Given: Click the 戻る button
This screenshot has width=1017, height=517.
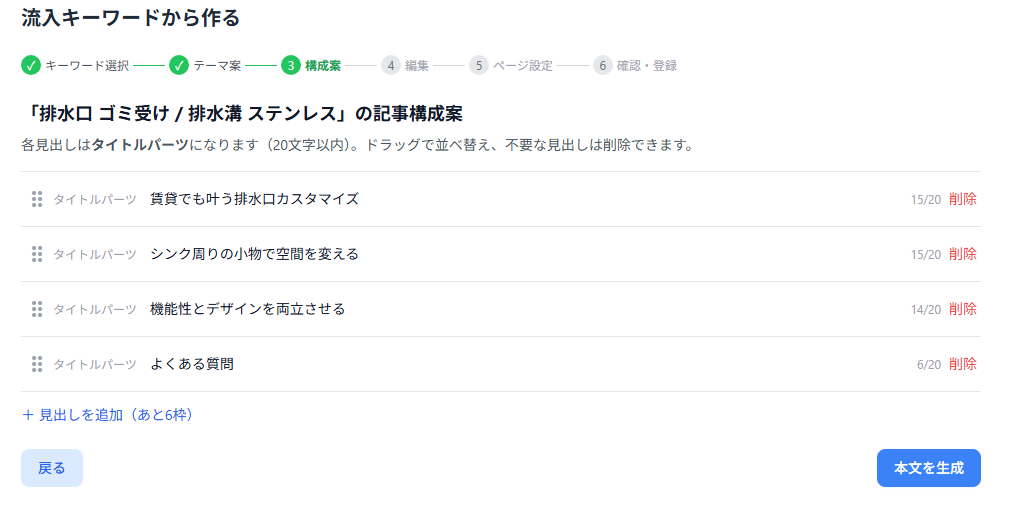Looking at the screenshot, I should tap(52, 468).
